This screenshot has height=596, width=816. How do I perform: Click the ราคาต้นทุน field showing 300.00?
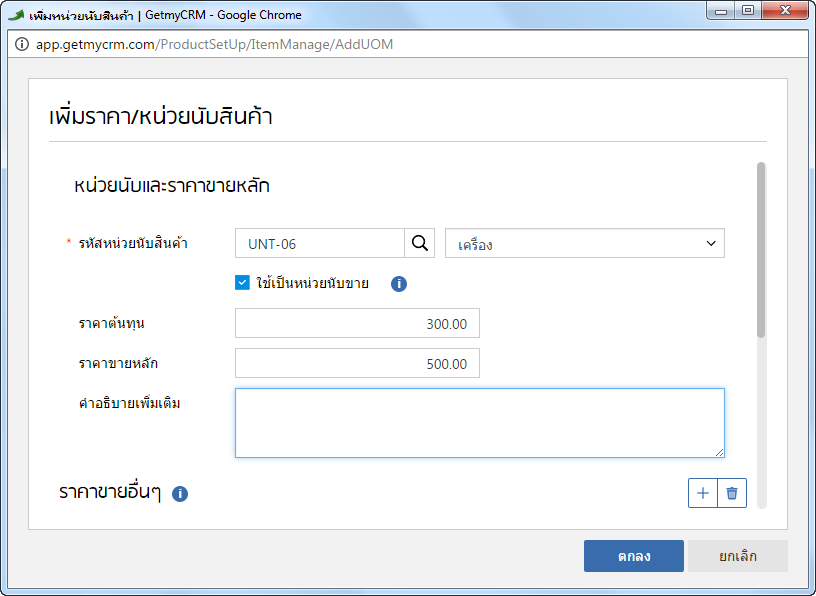point(357,323)
